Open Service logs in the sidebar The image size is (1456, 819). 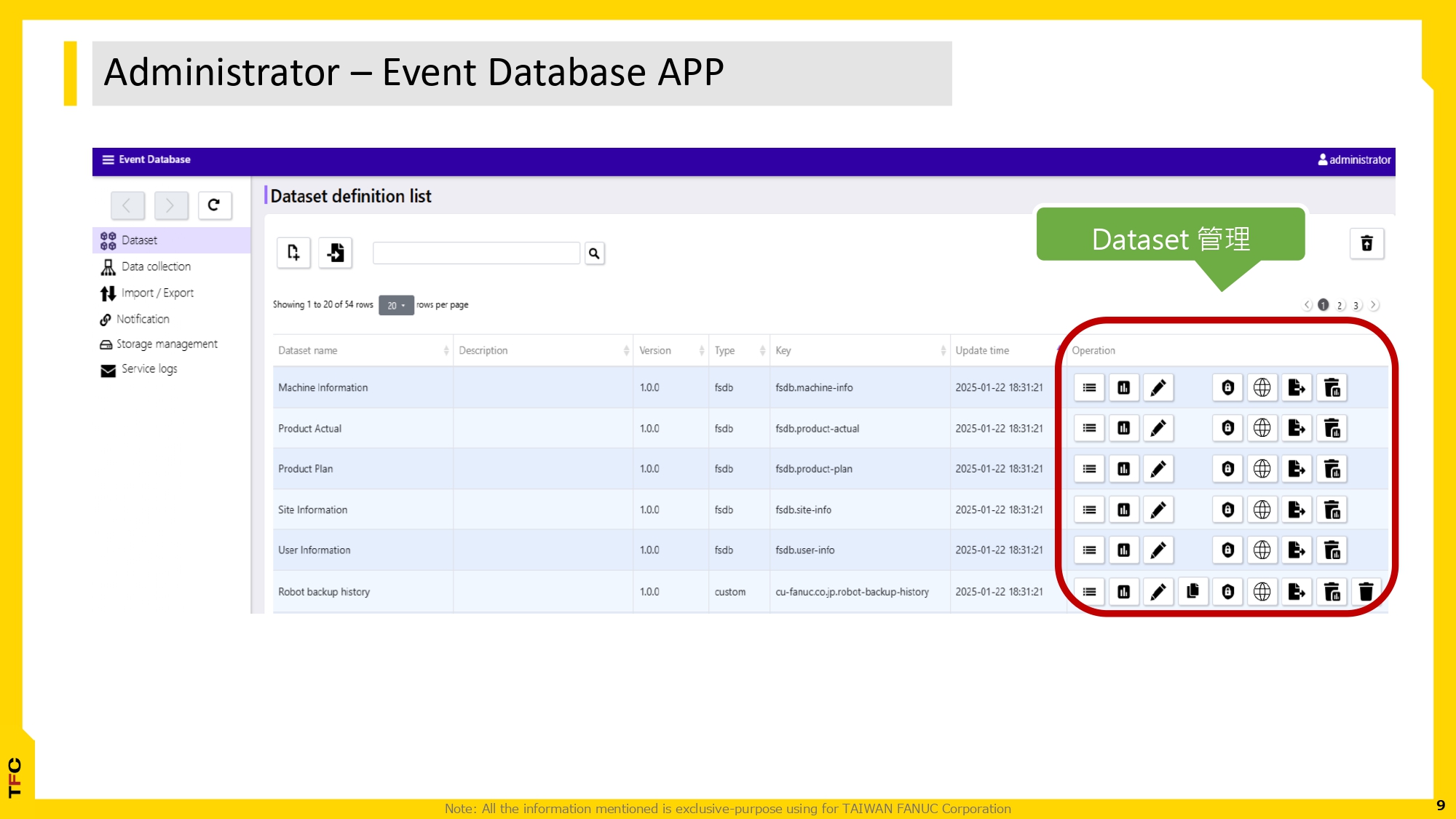pyautogui.click(x=138, y=370)
